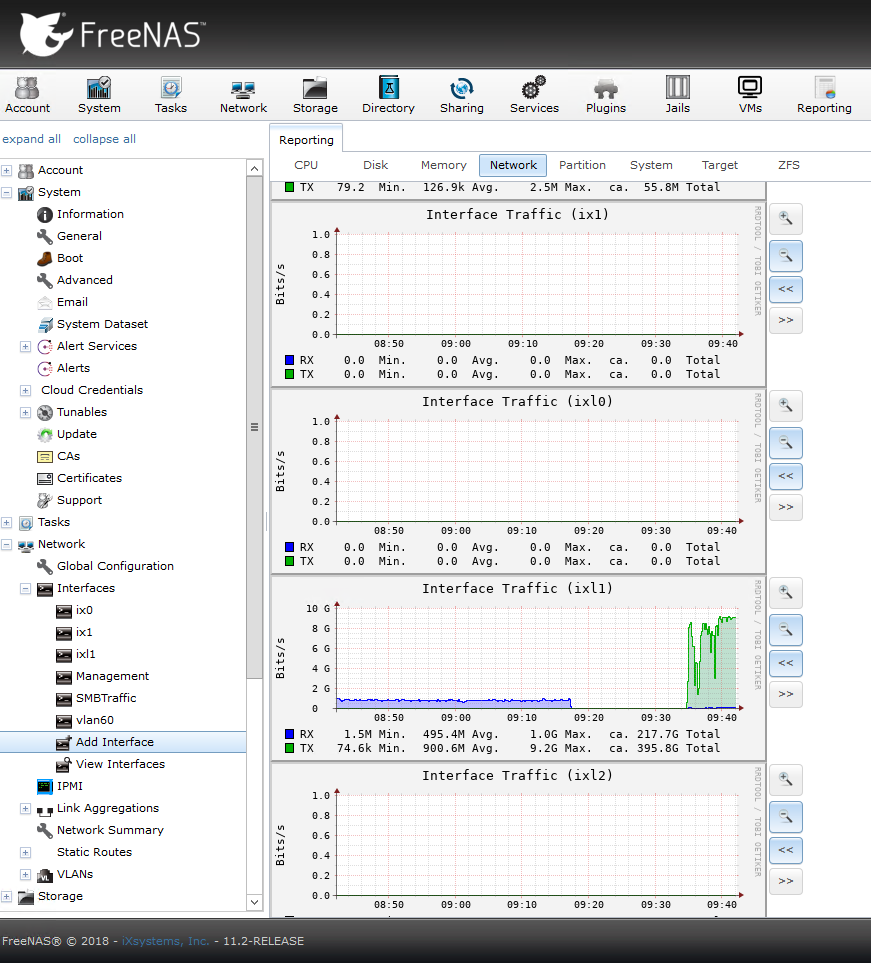This screenshot has height=963, width=871.
Task: Open IPMI in the Network tree
Action: click(x=69, y=786)
